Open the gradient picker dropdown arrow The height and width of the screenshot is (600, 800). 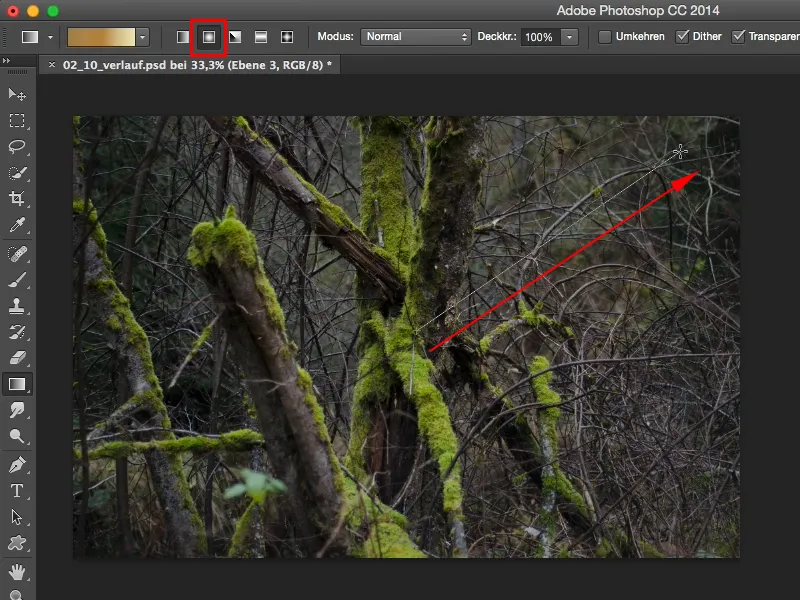pyautogui.click(x=141, y=36)
